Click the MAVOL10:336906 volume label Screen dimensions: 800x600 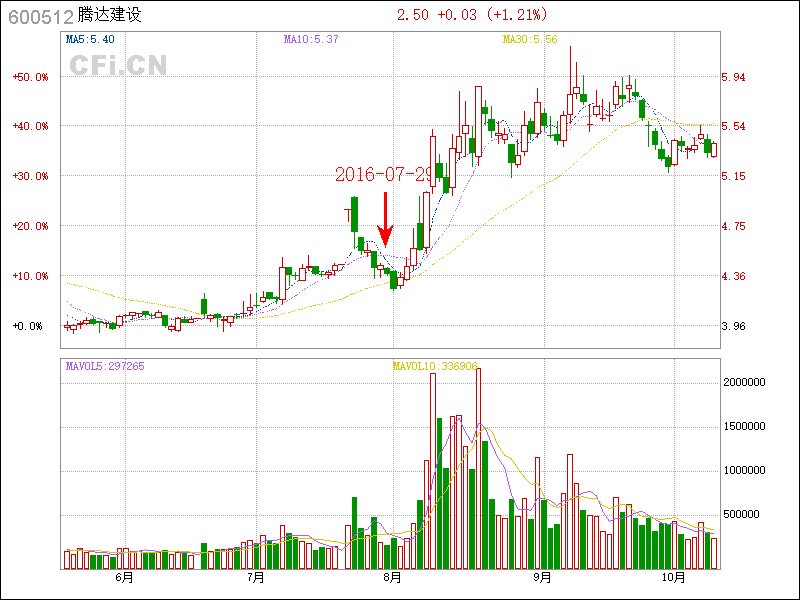pos(435,366)
